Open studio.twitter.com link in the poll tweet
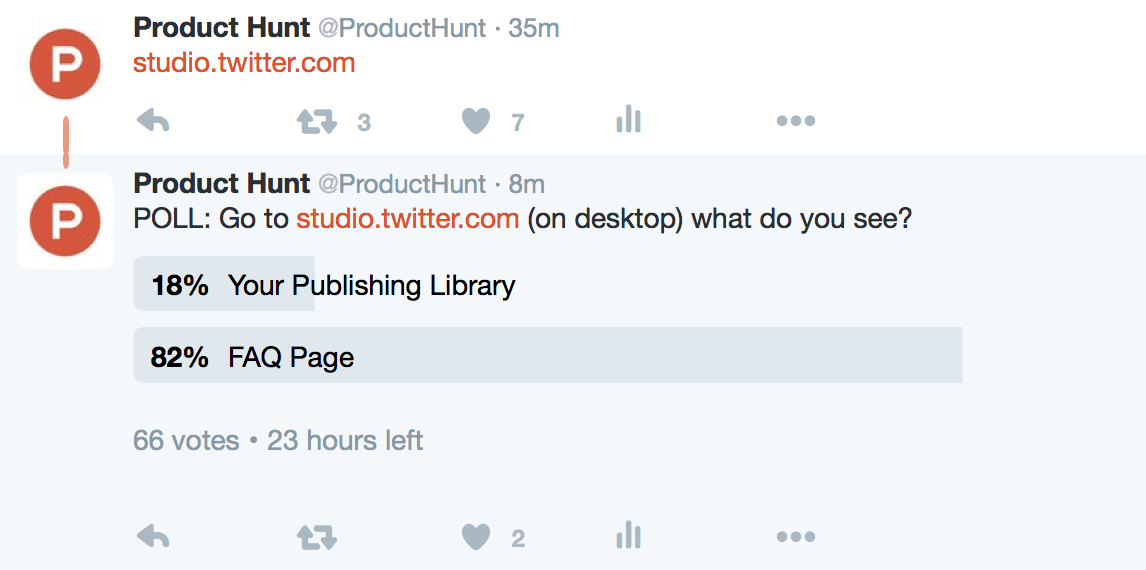Viewport: 1146px width, 570px height. [408, 219]
